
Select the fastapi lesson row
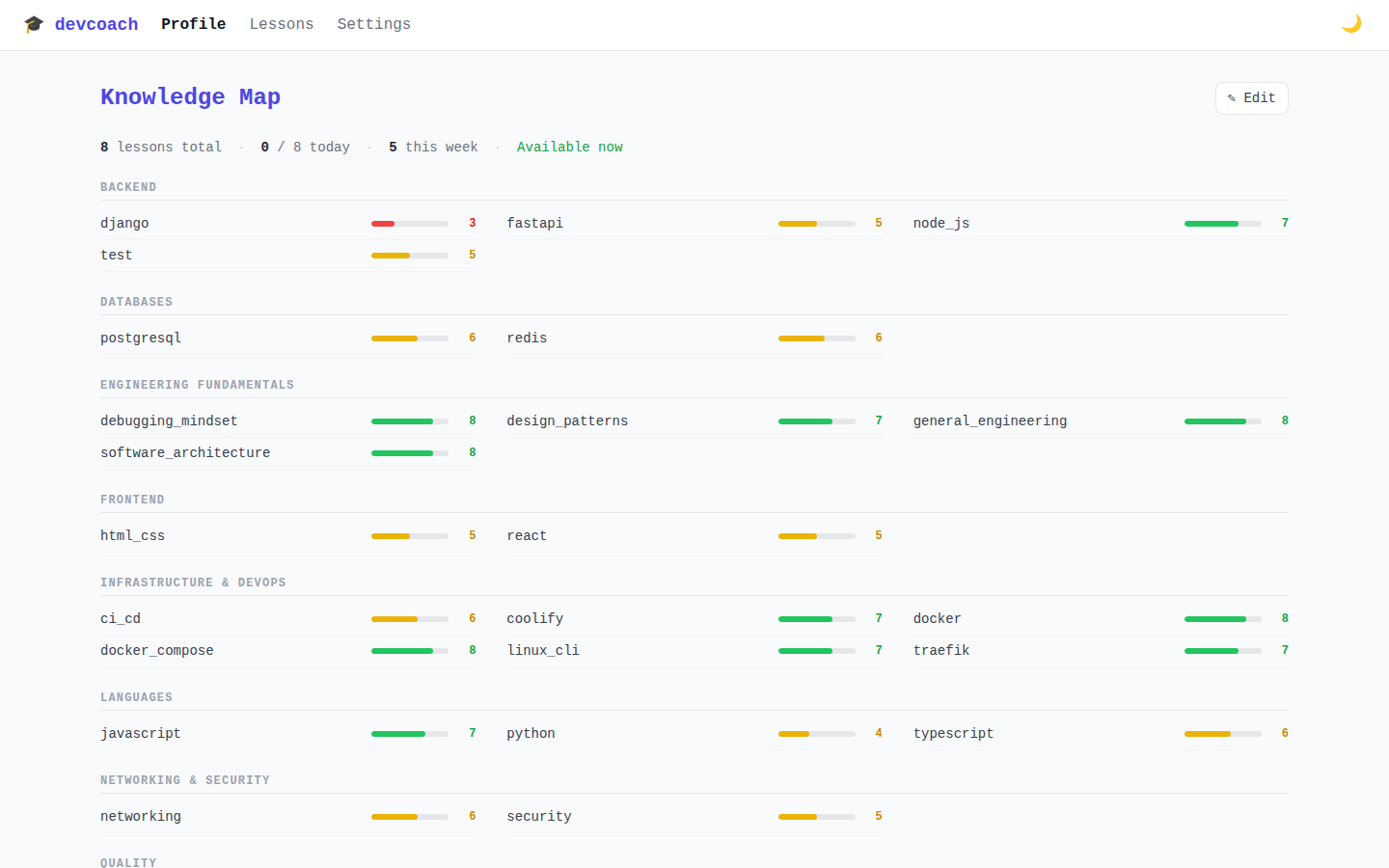click(534, 223)
